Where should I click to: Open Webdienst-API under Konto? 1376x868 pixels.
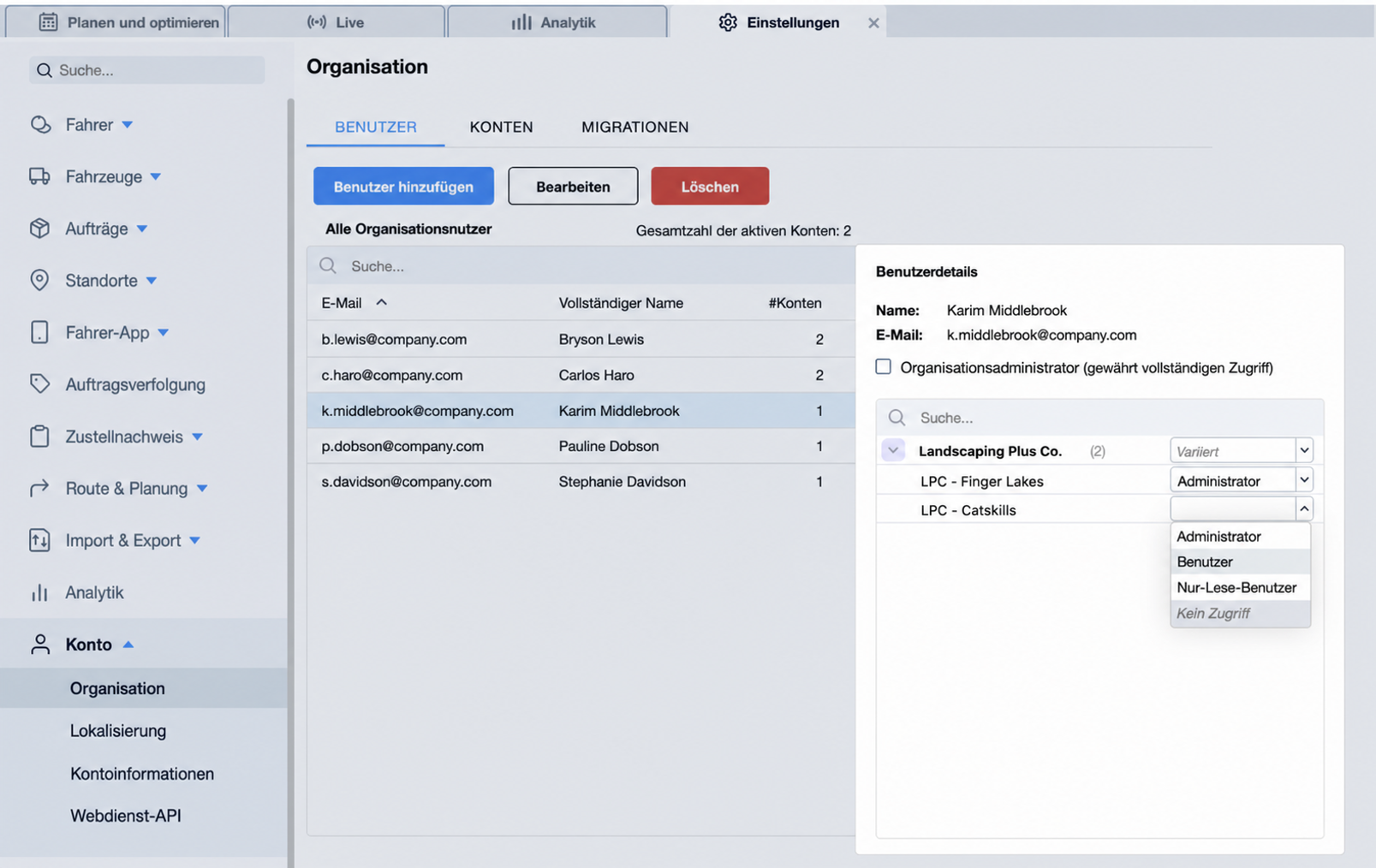[126, 816]
